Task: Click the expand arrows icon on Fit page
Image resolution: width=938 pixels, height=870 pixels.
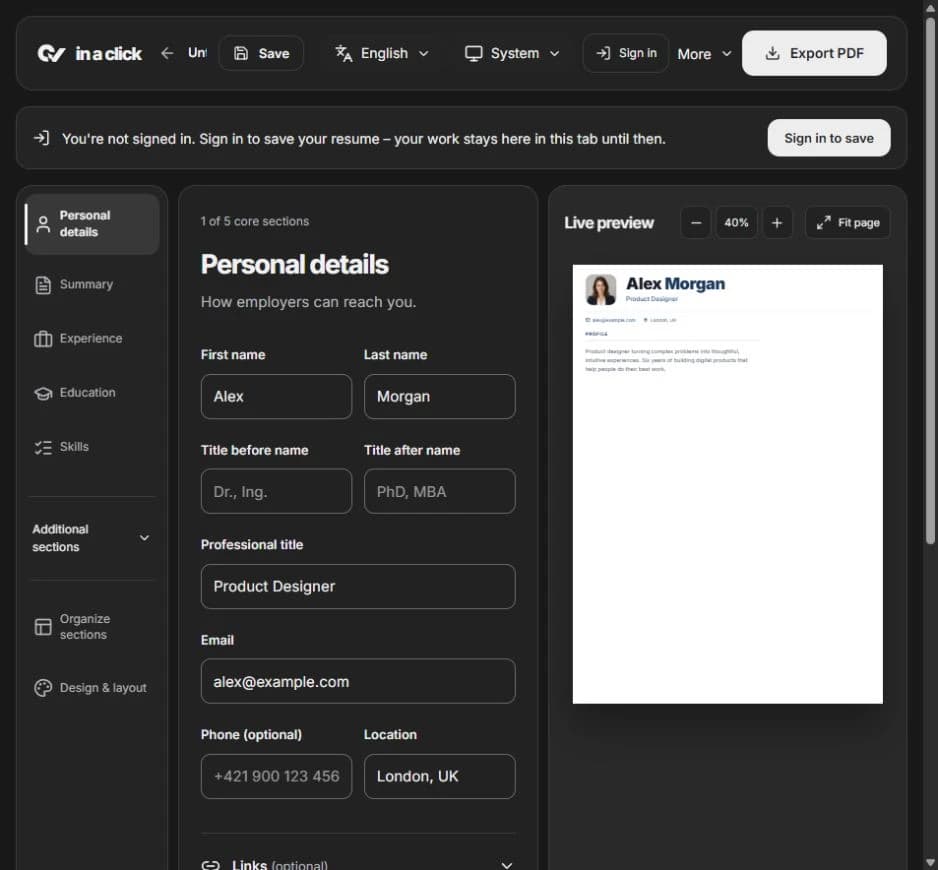Action: (x=824, y=223)
